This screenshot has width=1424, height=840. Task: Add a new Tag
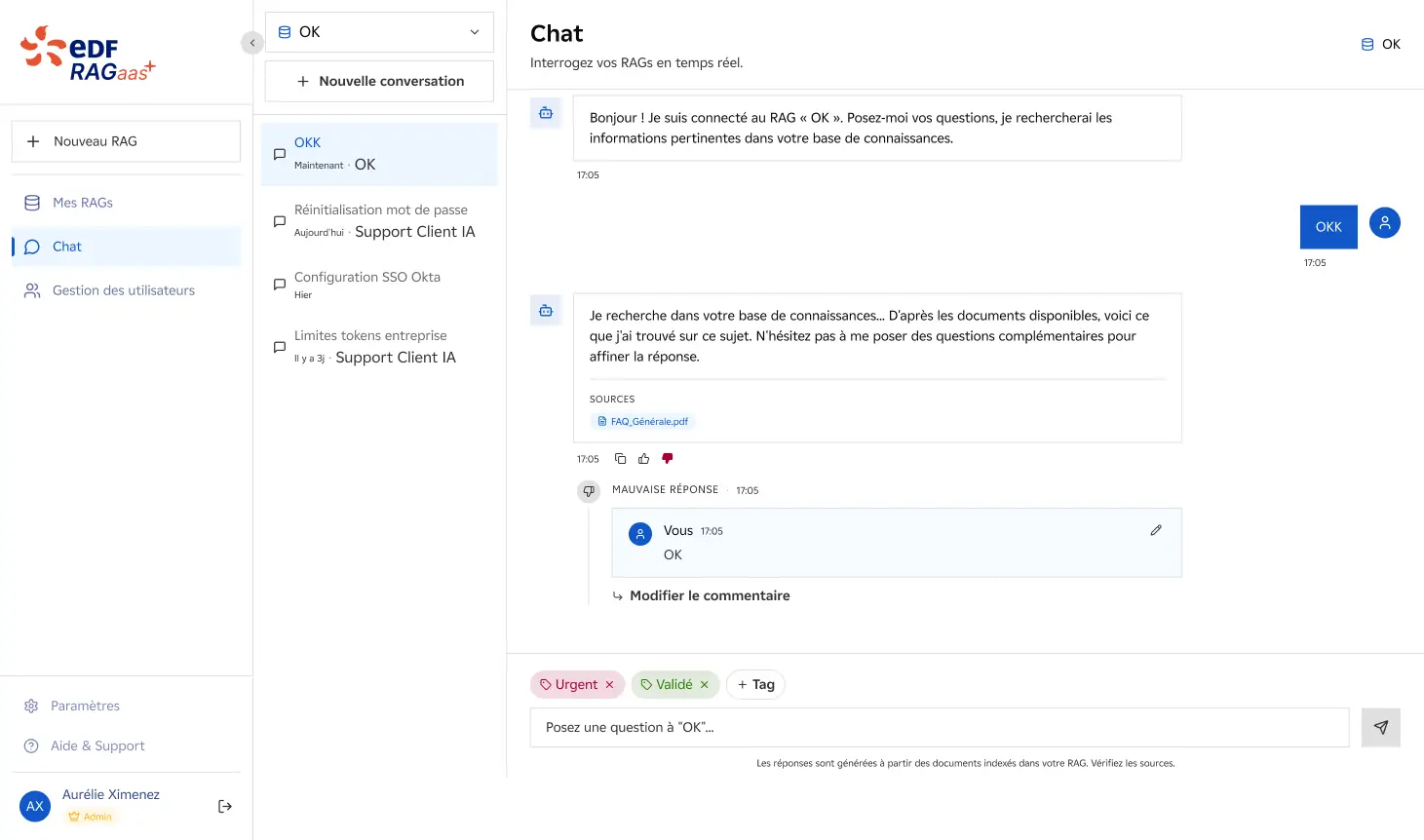point(755,685)
